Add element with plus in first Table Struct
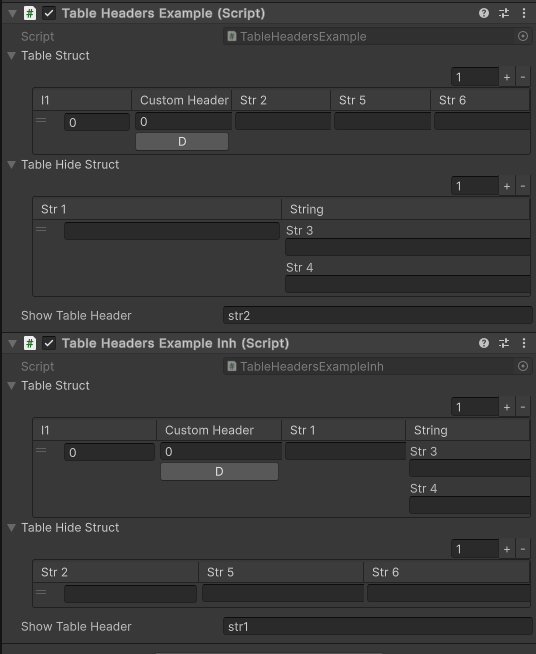Viewport: 536px width, 654px height. coord(507,77)
